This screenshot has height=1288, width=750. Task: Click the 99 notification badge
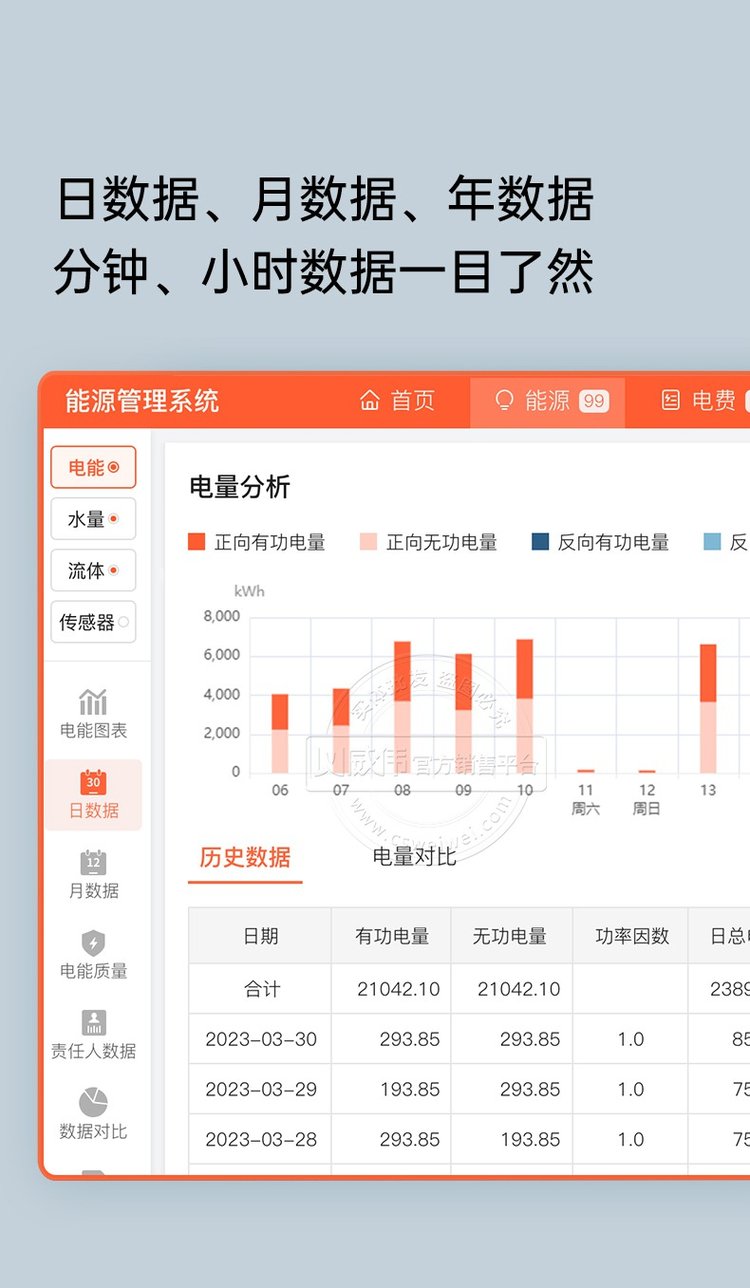[594, 401]
